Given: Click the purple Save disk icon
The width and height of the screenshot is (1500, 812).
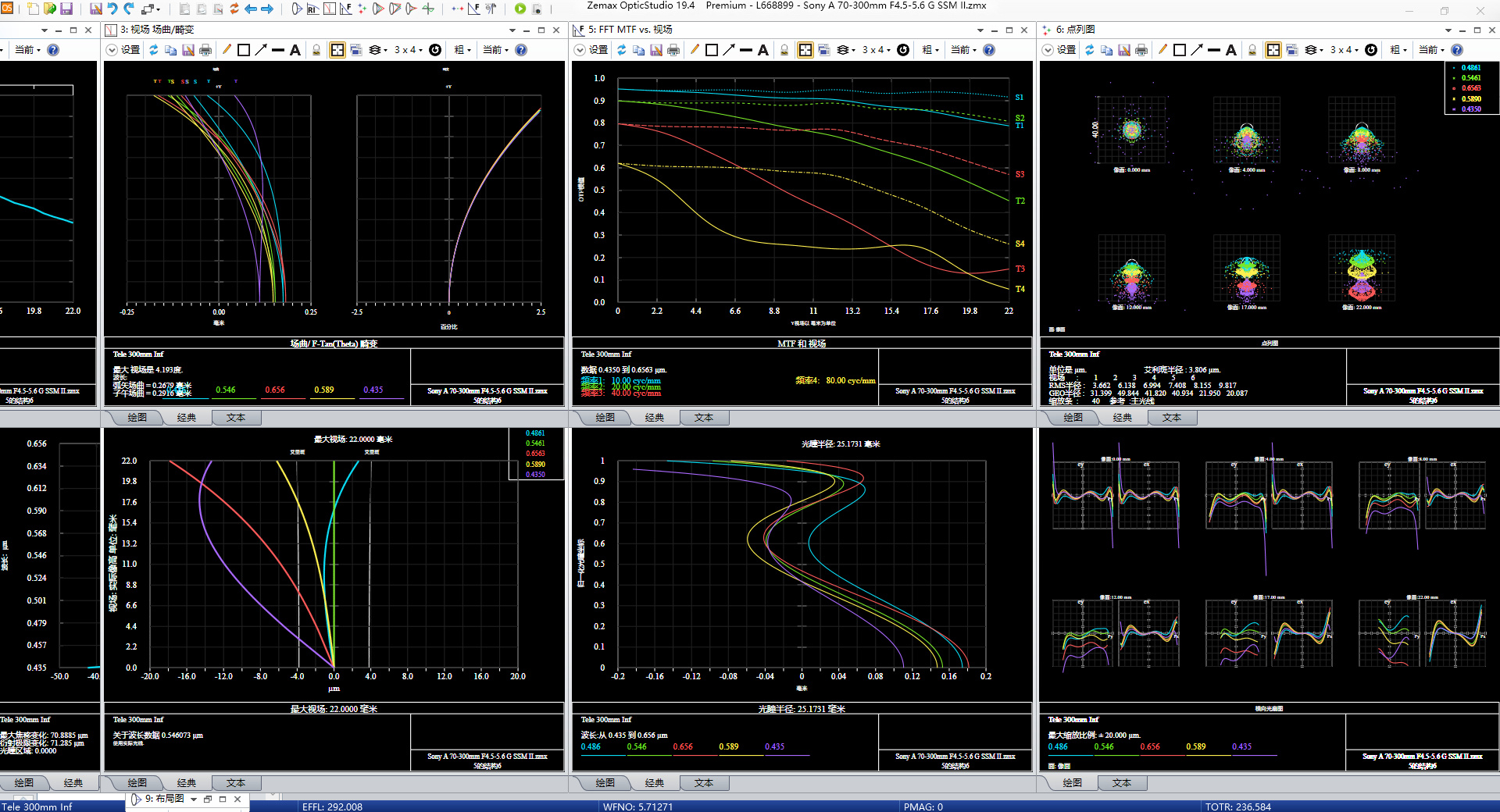Looking at the screenshot, I should [x=67, y=9].
